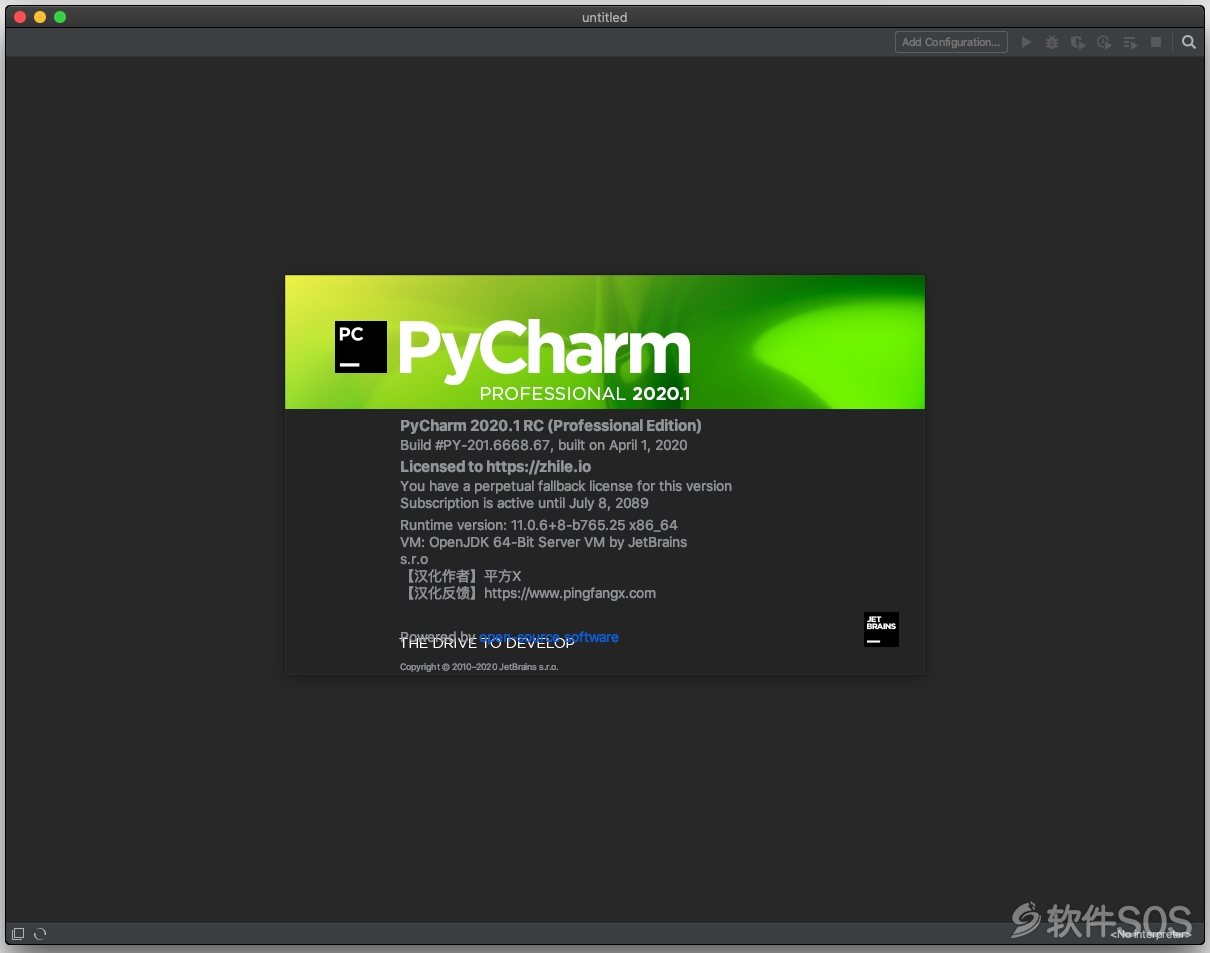The height and width of the screenshot is (953, 1210).
Task: Click the yellow macOS minimize button
Action: click(40, 17)
